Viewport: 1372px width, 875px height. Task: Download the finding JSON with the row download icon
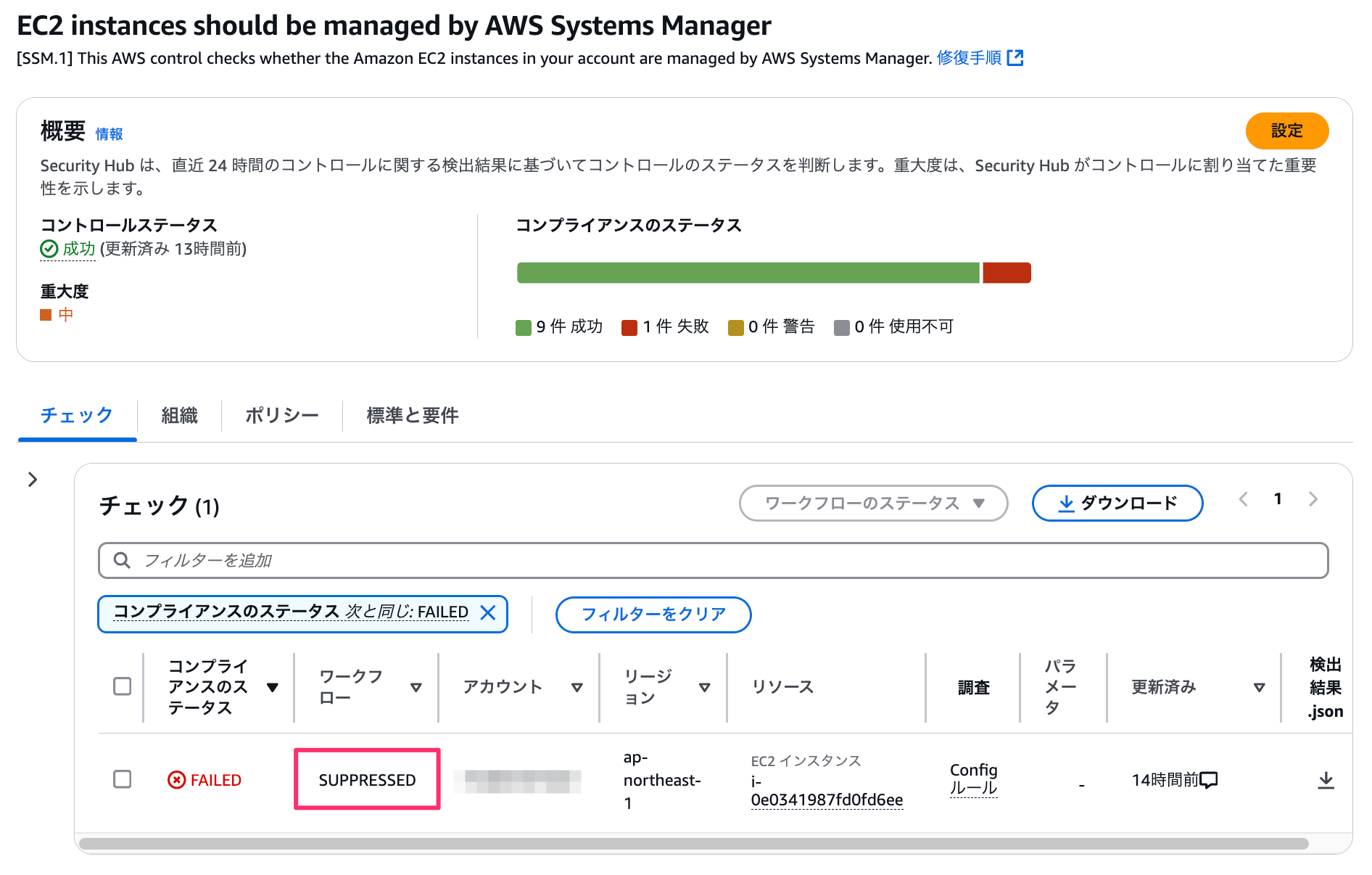pos(1326,780)
